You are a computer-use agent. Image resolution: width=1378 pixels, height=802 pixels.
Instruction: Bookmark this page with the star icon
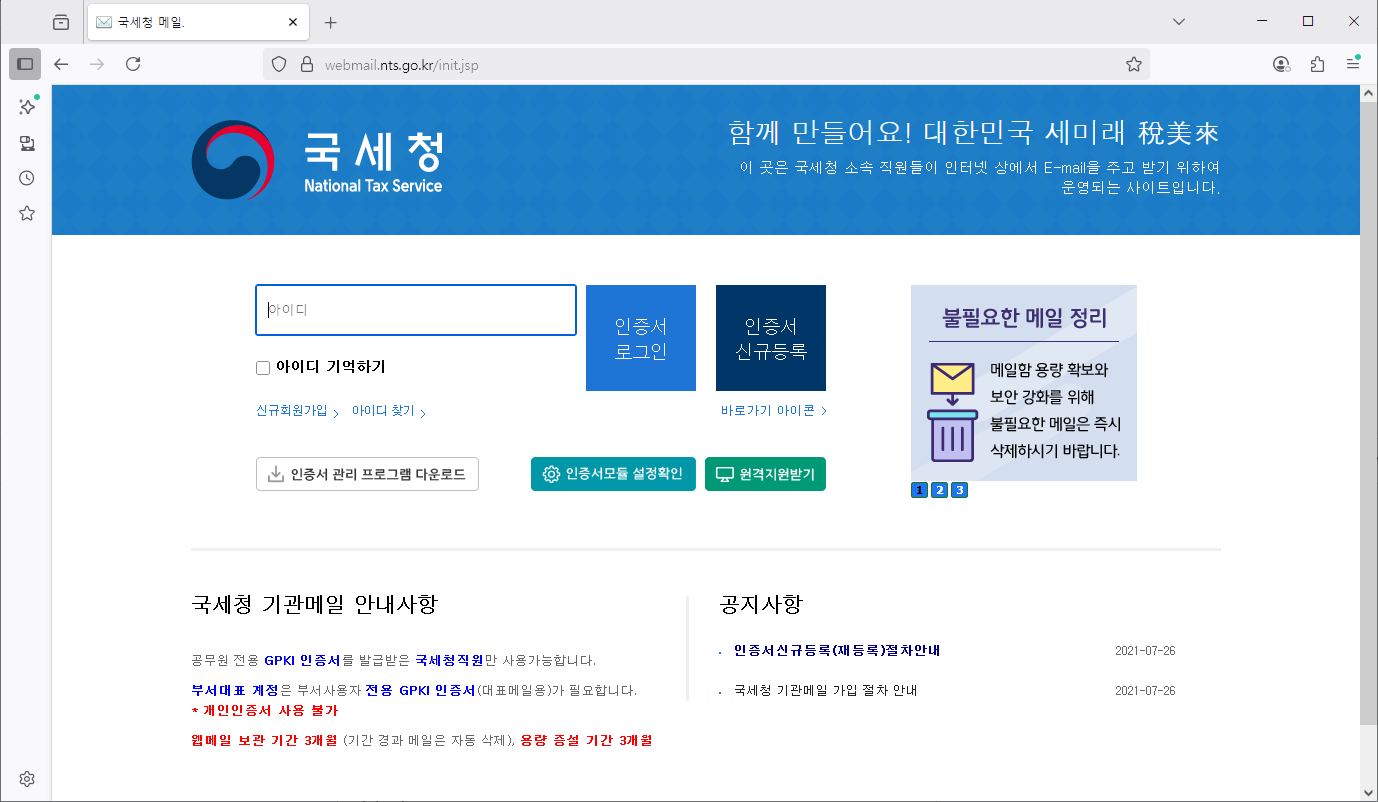click(x=1133, y=64)
